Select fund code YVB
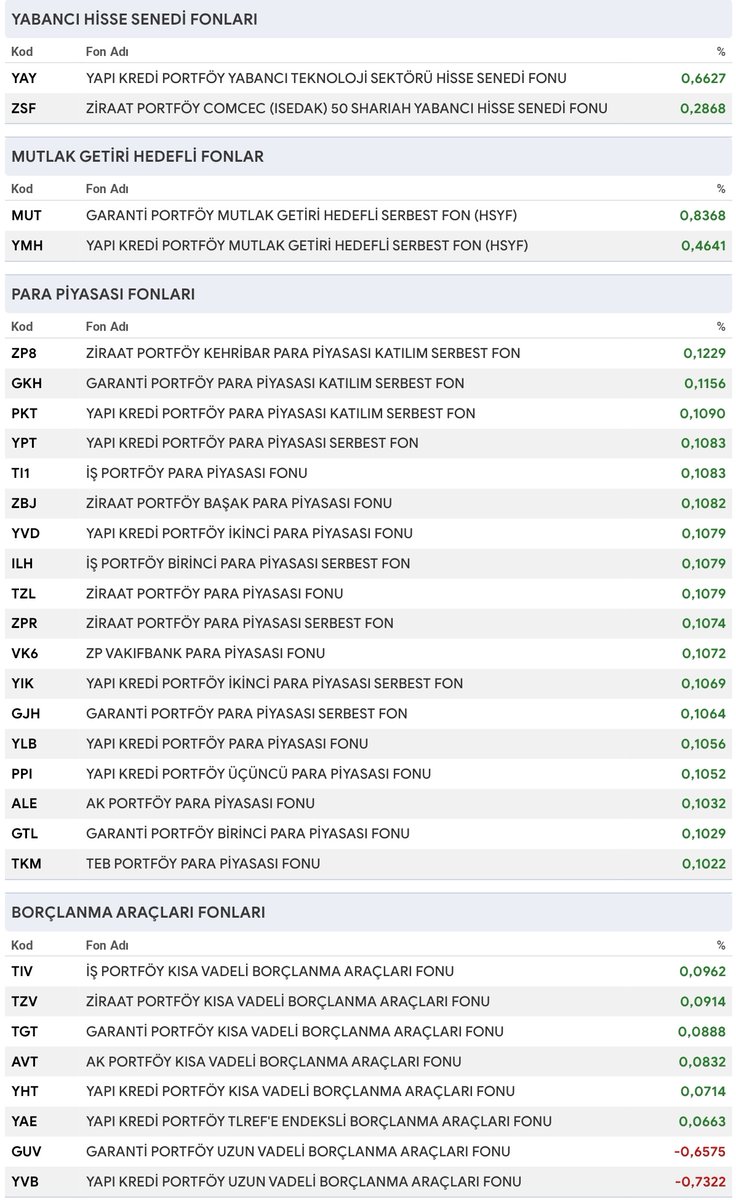The image size is (736, 1200). [x=25, y=1181]
